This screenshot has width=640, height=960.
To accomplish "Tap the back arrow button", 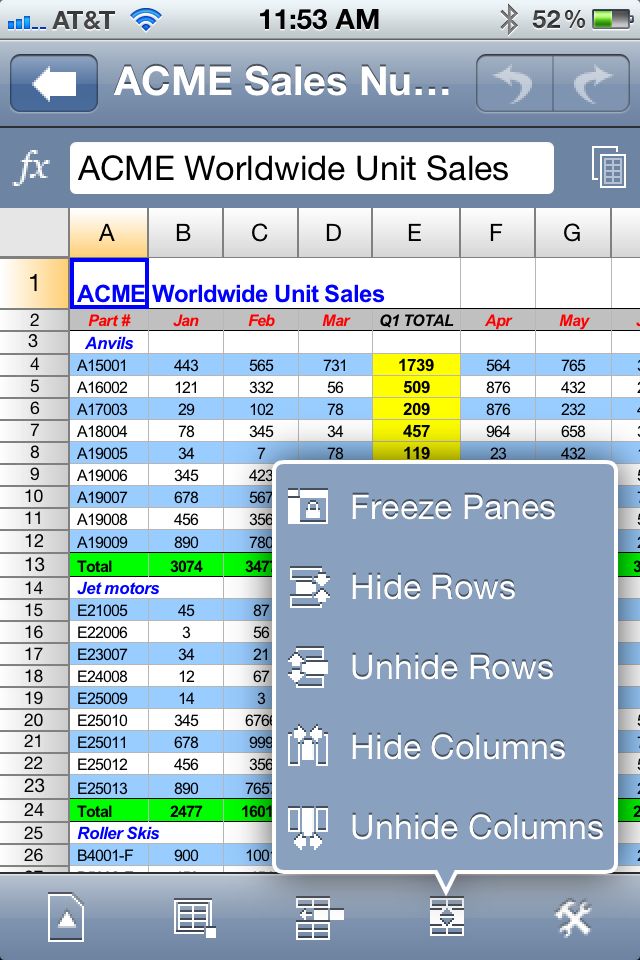I will click(x=54, y=83).
